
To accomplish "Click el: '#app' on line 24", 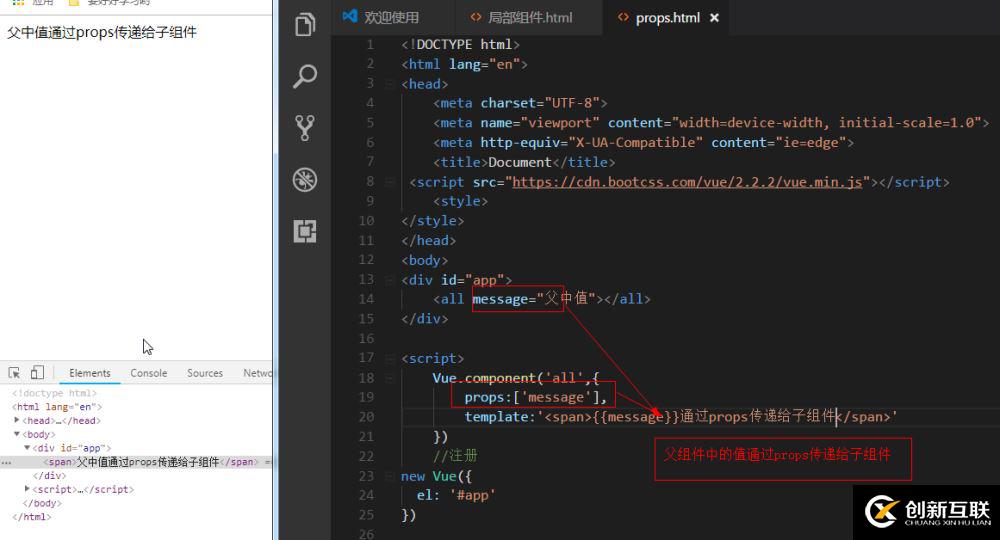I will click(457, 495).
